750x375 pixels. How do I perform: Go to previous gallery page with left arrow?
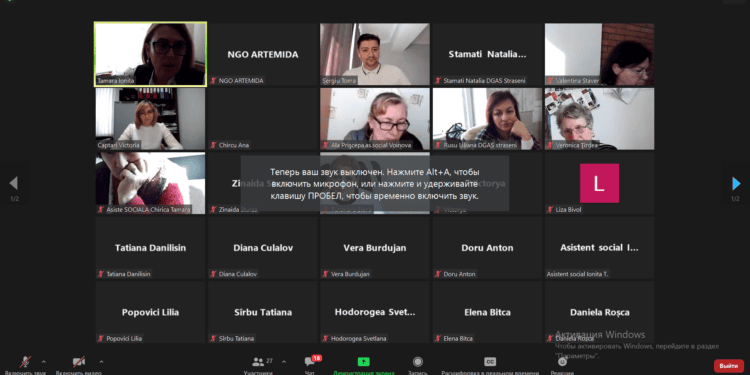(14, 183)
